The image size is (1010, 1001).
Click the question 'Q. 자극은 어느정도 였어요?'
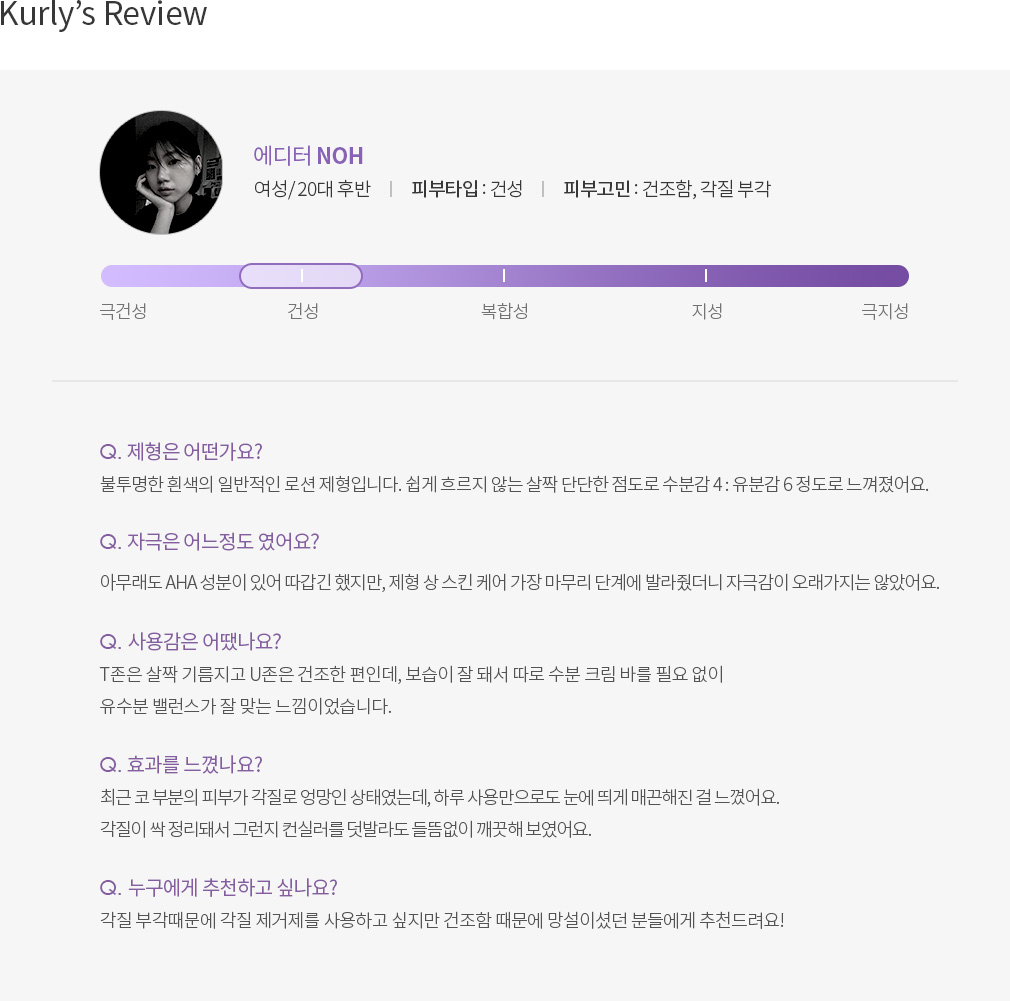point(209,542)
